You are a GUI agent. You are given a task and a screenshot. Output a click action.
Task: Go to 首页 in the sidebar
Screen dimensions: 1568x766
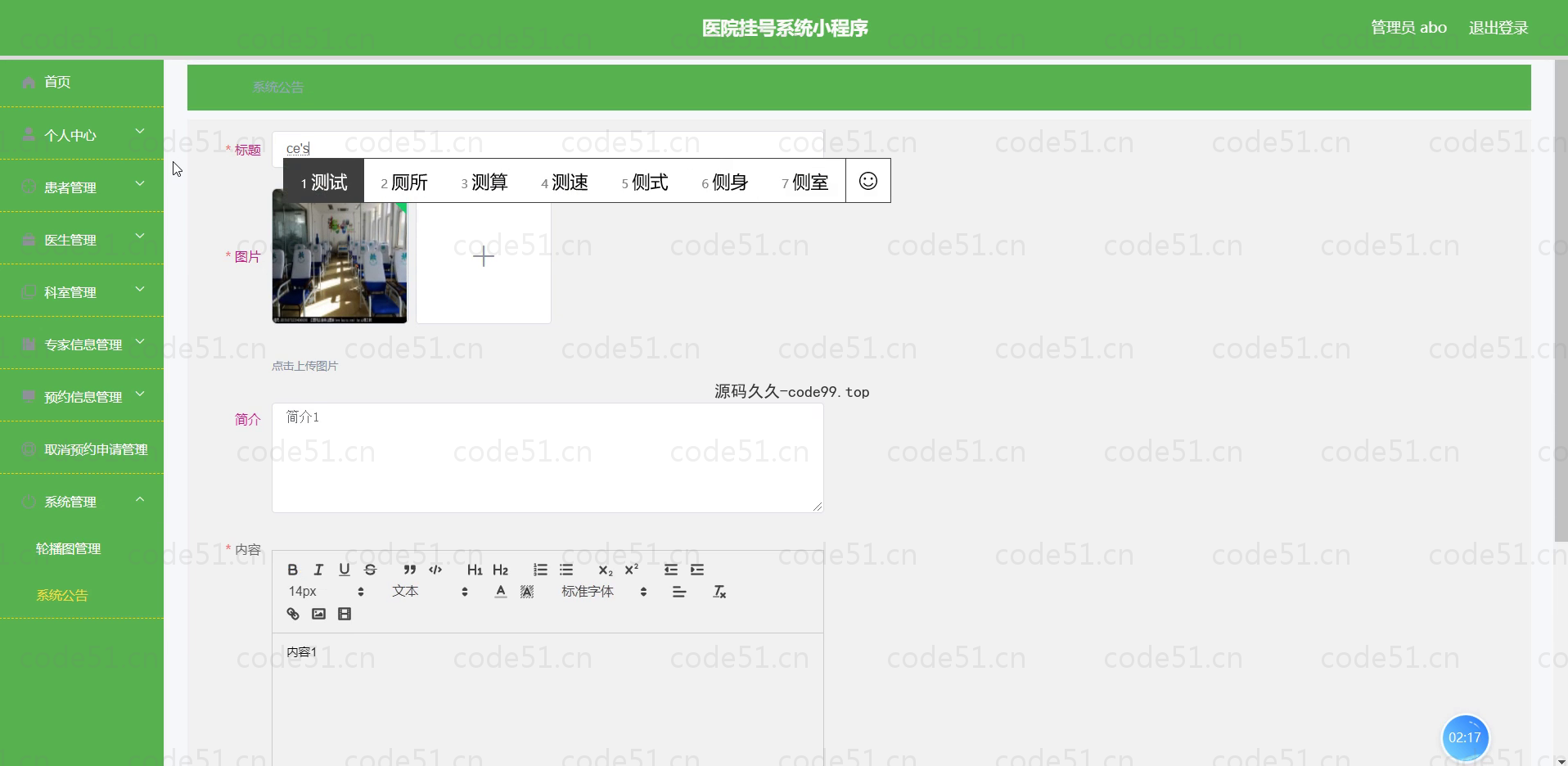pos(82,82)
